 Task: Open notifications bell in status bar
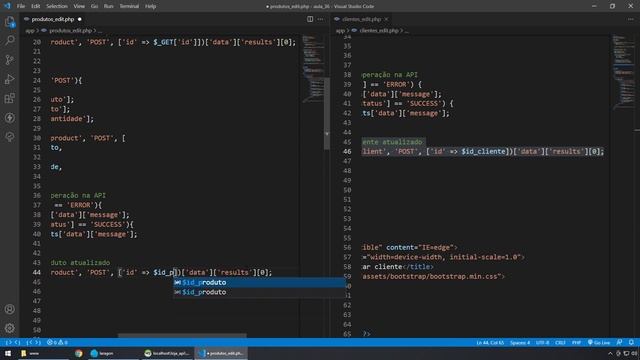tap(631, 342)
